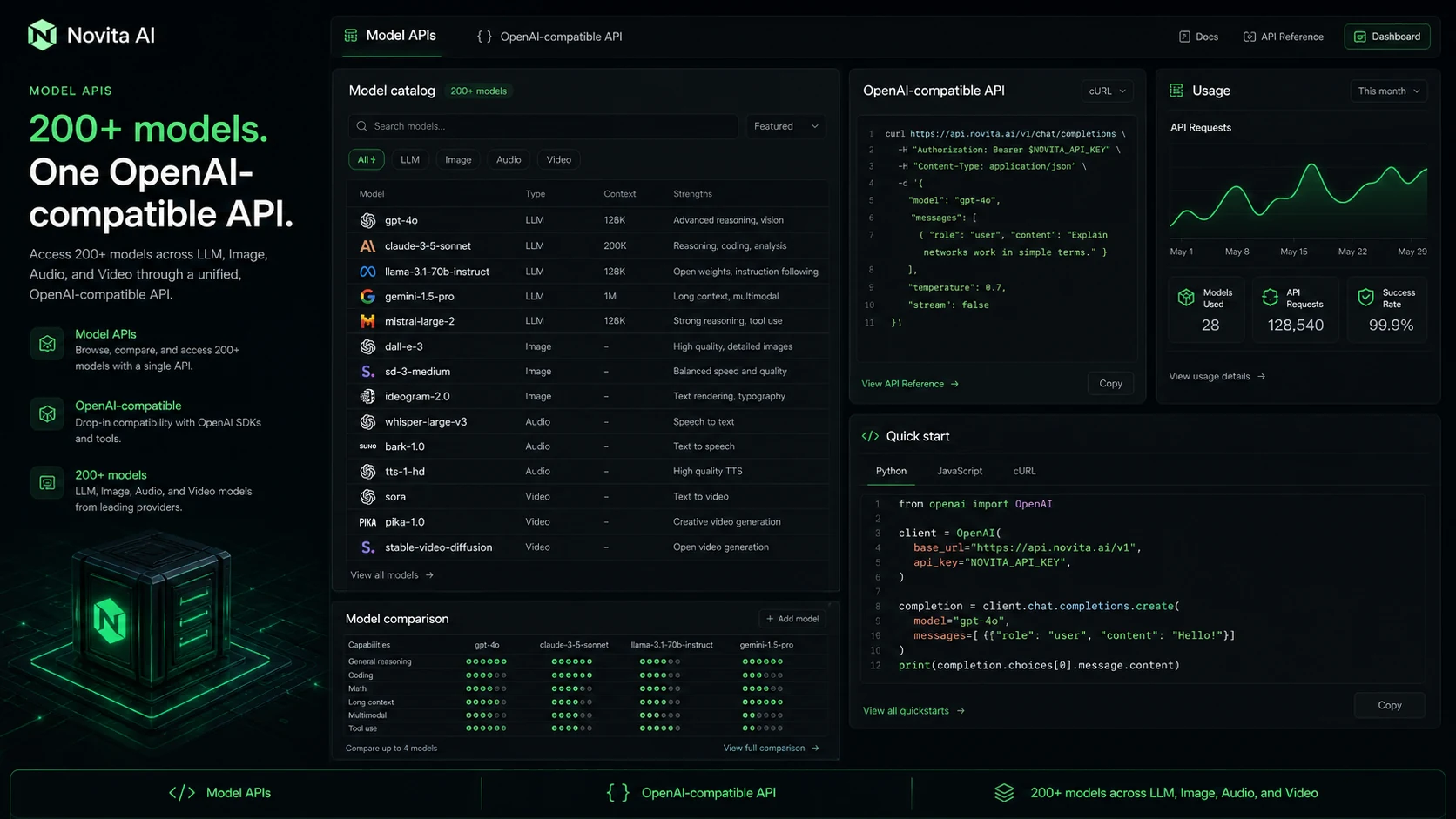Click the sd-3-medium Stability icon
Screen dimensions: 1456x819
tap(367, 372)
